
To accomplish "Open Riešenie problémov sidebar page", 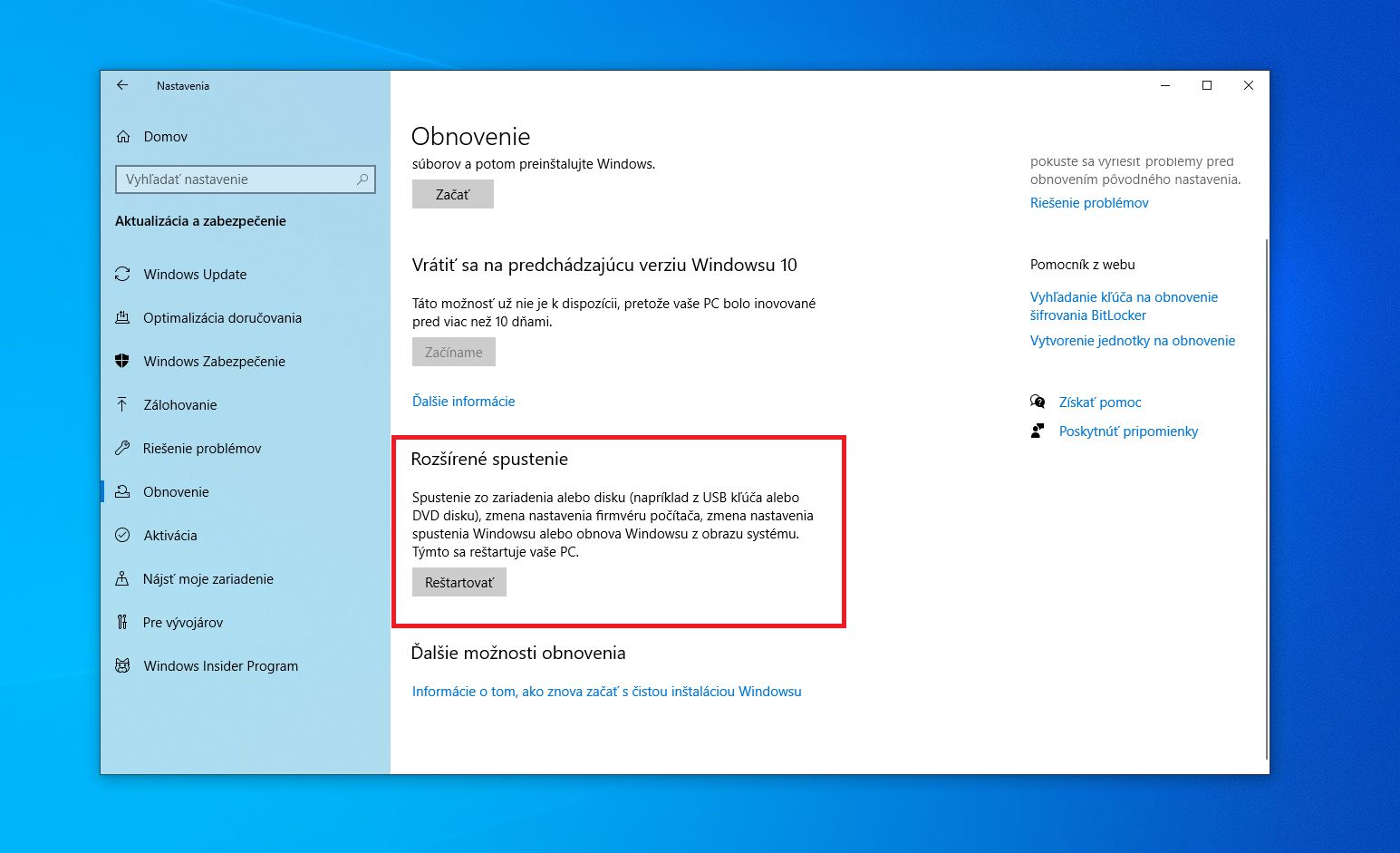I will [x=245, y=449].
